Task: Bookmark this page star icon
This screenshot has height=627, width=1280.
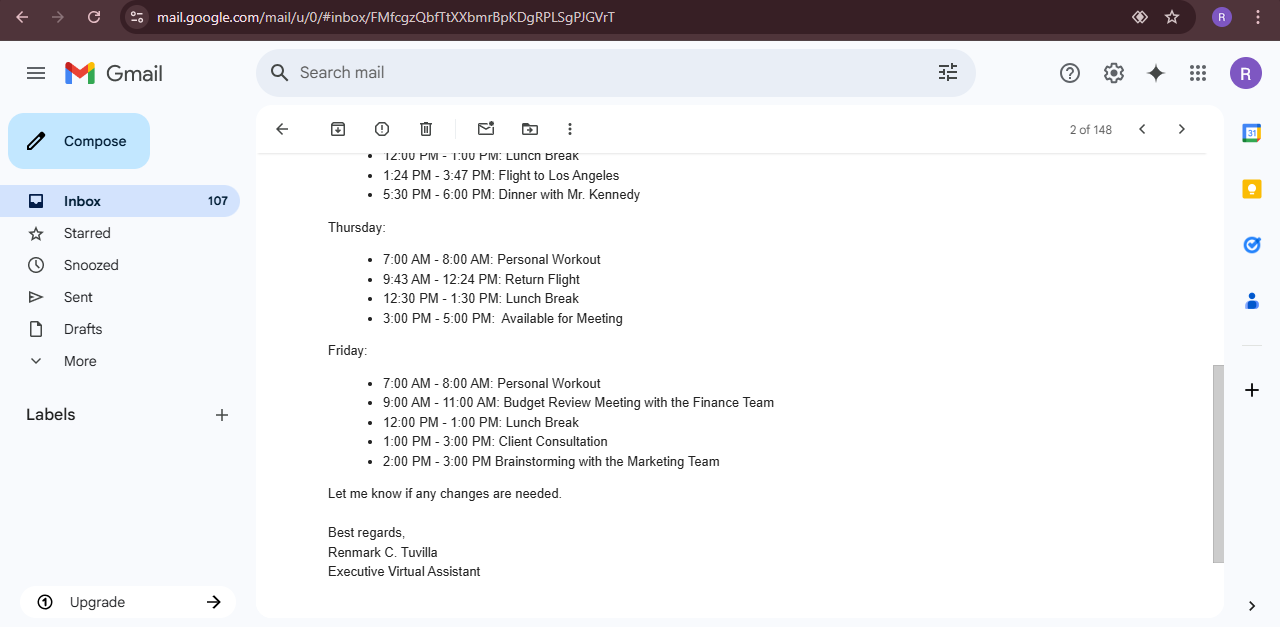Action: point(1172,17)
